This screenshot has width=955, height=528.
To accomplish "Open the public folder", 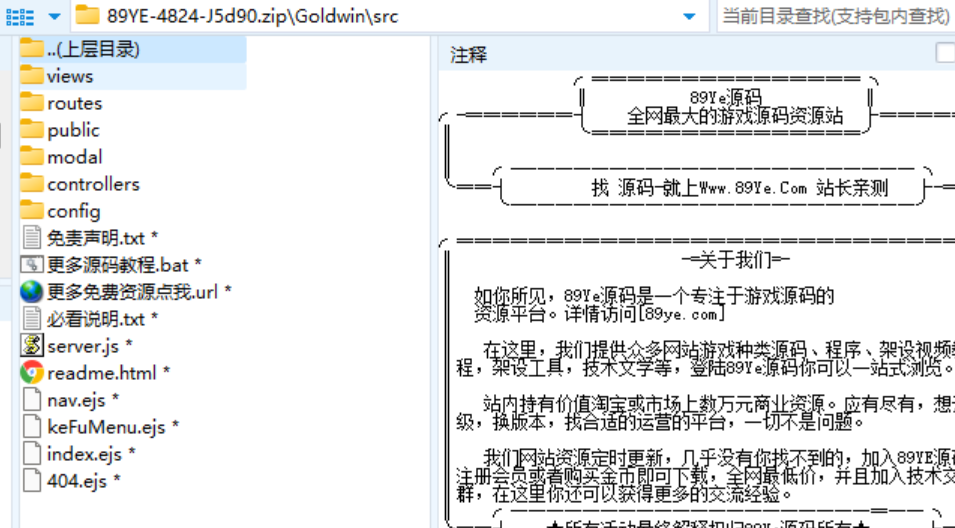I will pos(73,130).
